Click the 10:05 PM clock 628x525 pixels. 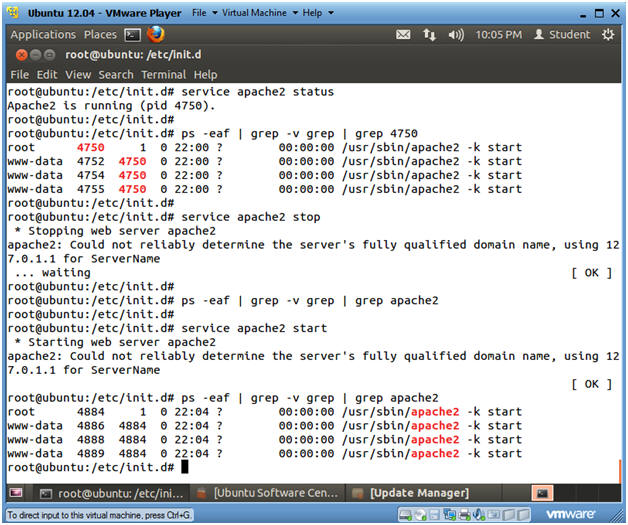(x=499, y=35)
